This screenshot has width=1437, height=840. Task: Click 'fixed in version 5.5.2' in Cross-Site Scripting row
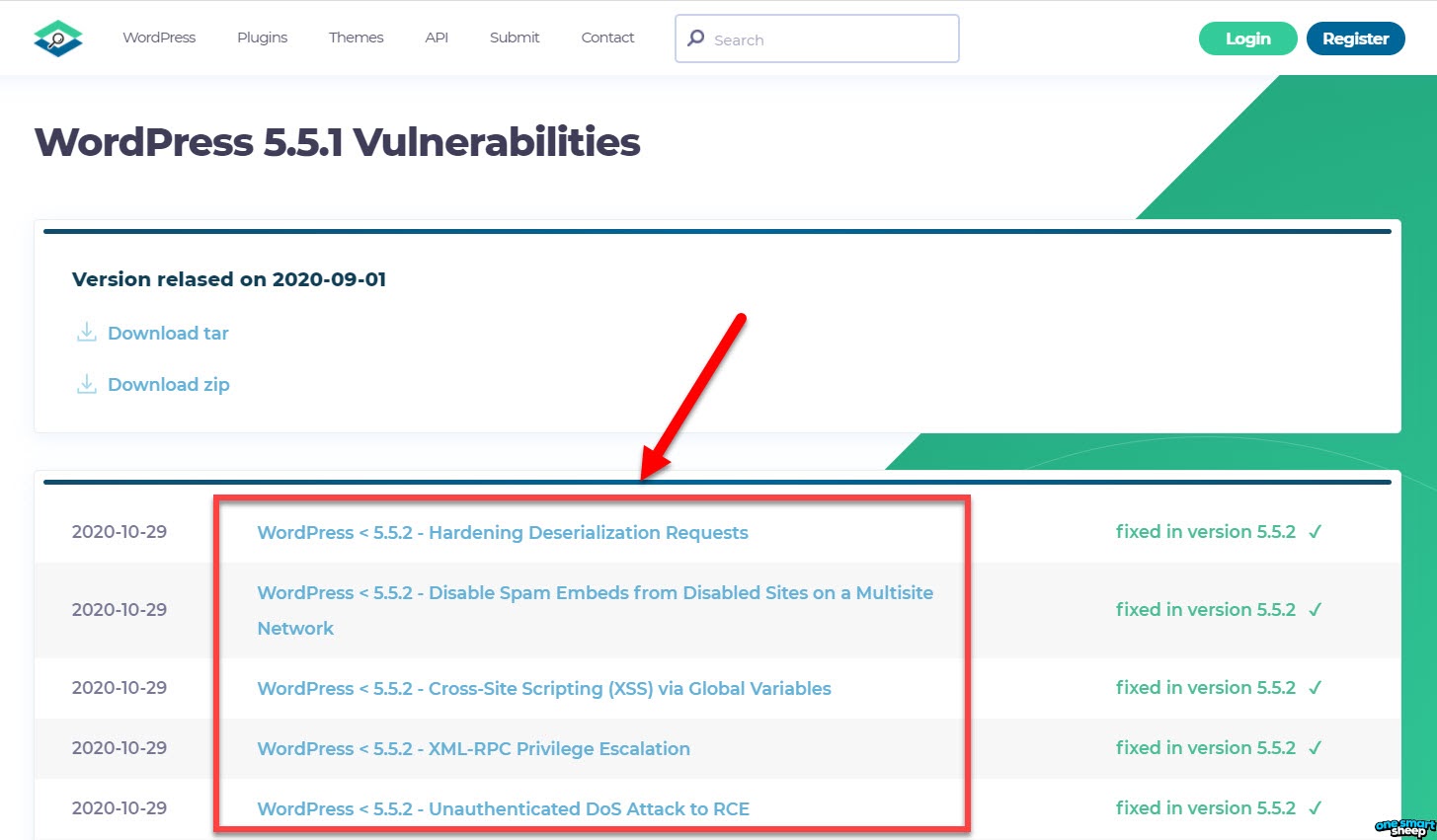coord(1205,688)
